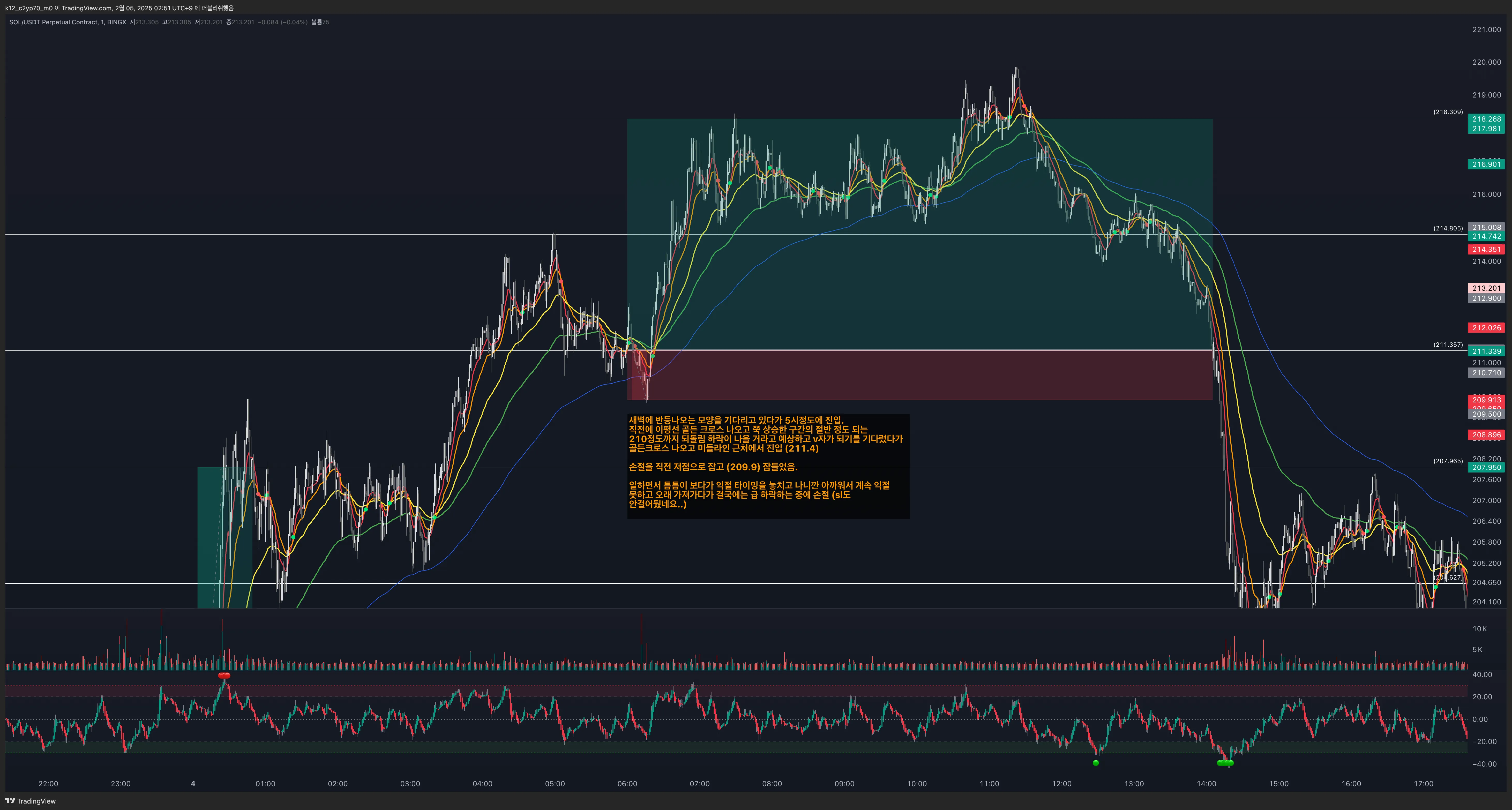Screen dimensions: 1512x810
Task: Click the change value −0.084 (−0.04%)
Action: click(x=282, y=22)
